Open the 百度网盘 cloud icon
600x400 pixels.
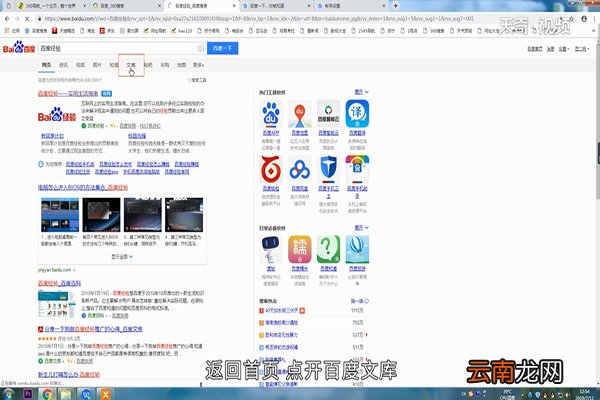coord(300,169)
